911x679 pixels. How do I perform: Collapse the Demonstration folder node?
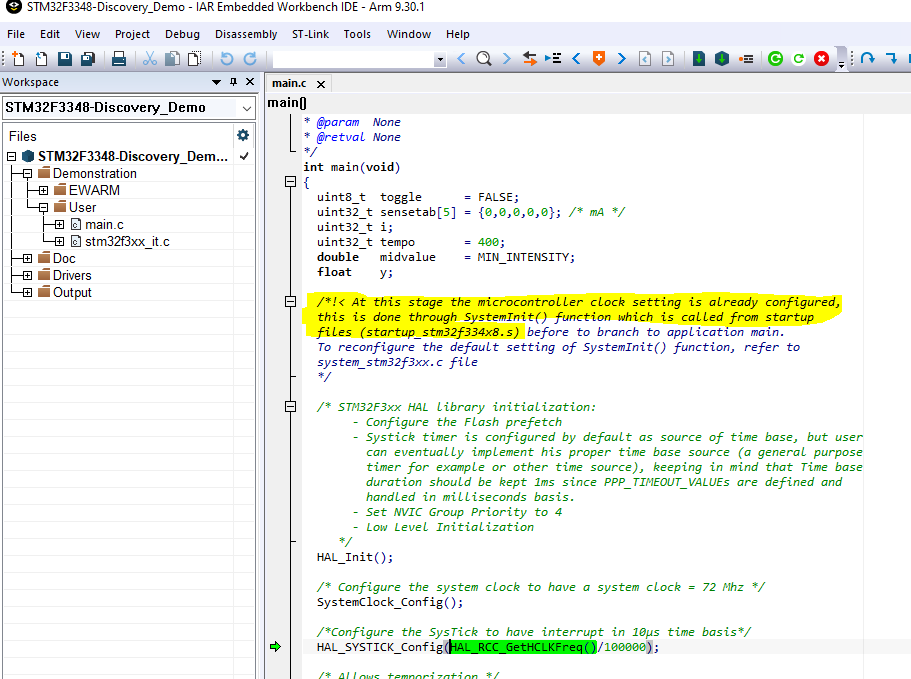27,174
